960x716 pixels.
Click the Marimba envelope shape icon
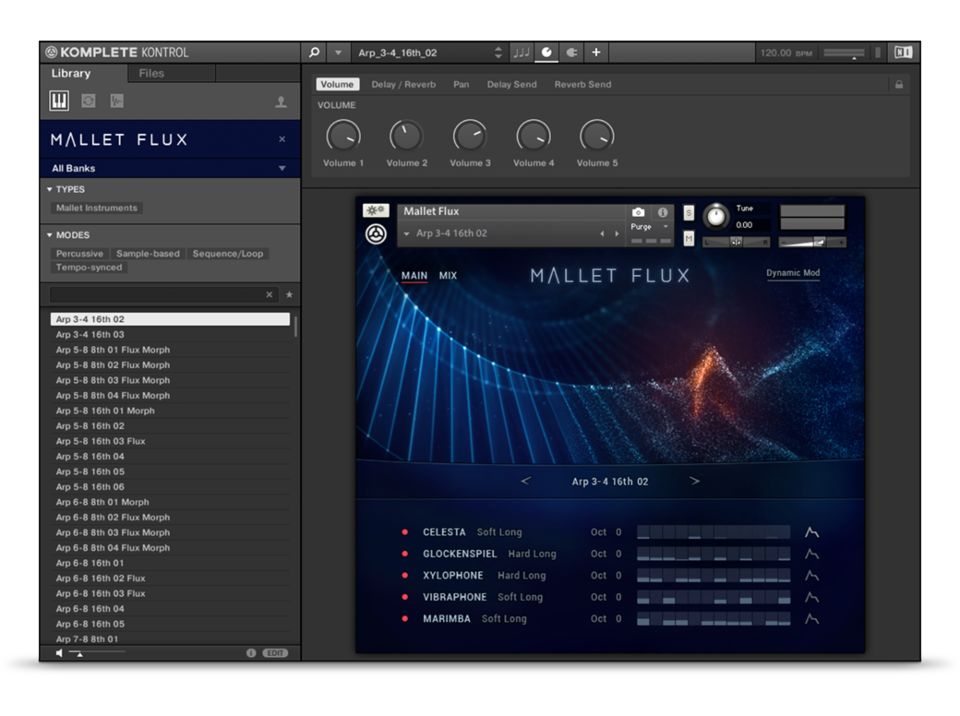click(812, 619)
